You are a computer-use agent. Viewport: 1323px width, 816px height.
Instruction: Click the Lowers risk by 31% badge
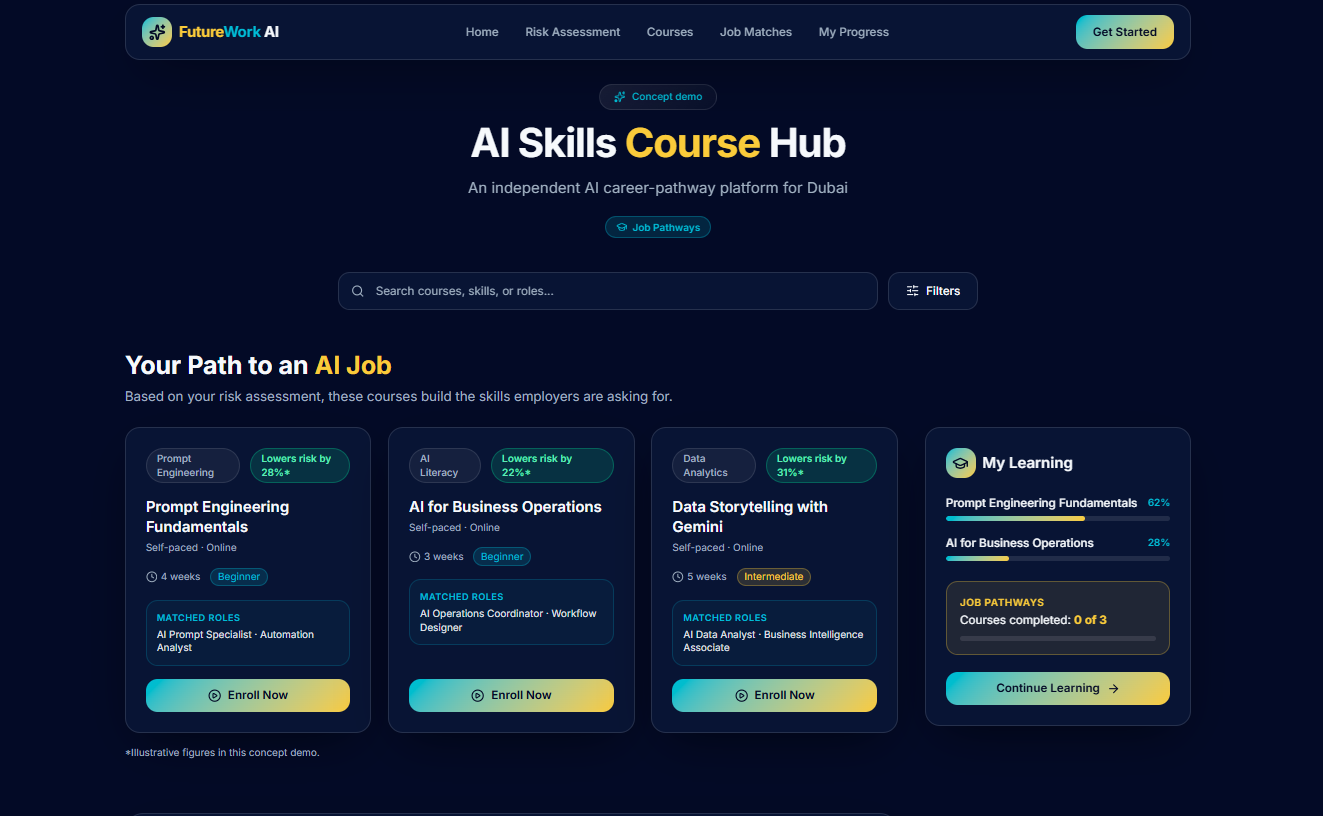(x=821, y=466)
